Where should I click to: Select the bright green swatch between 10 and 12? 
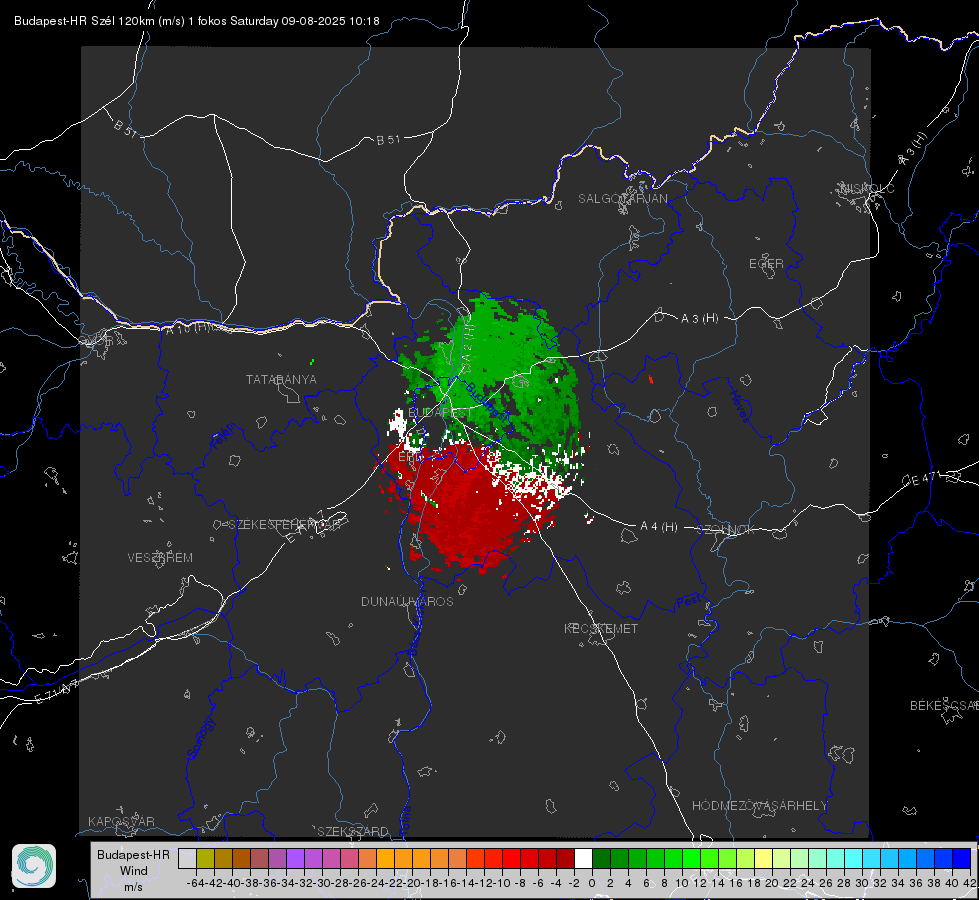(691, 858)
